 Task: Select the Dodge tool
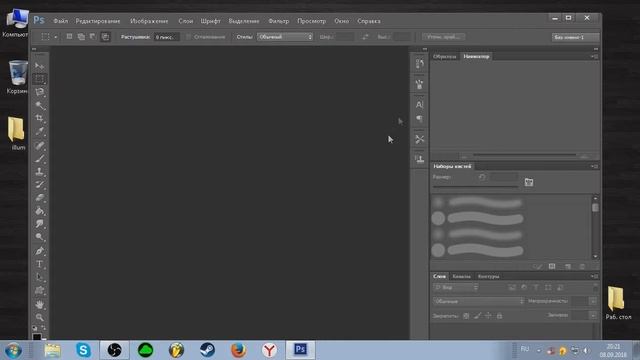pyautogui.click(x=40, y=237)
